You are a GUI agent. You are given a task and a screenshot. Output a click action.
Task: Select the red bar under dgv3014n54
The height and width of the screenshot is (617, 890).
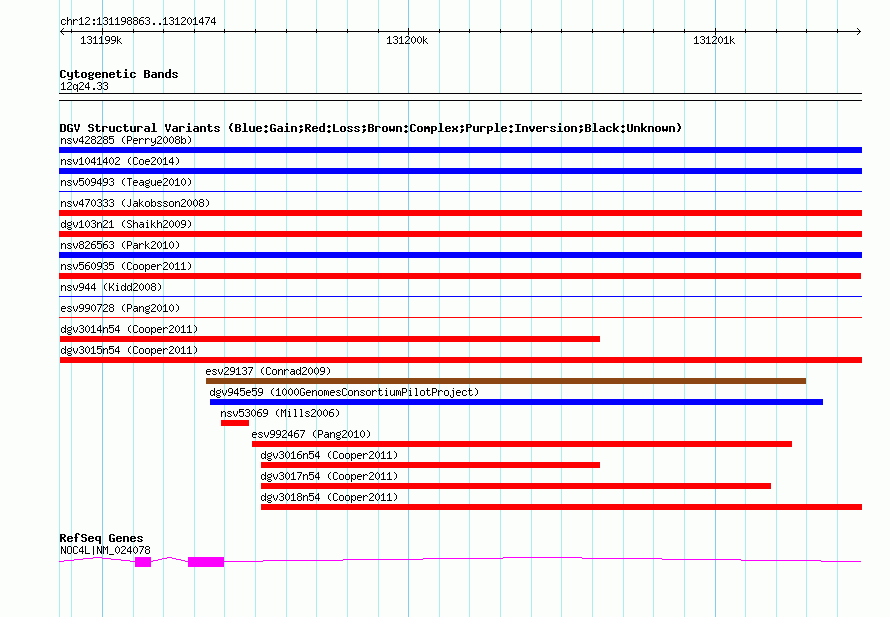[330, 339]
